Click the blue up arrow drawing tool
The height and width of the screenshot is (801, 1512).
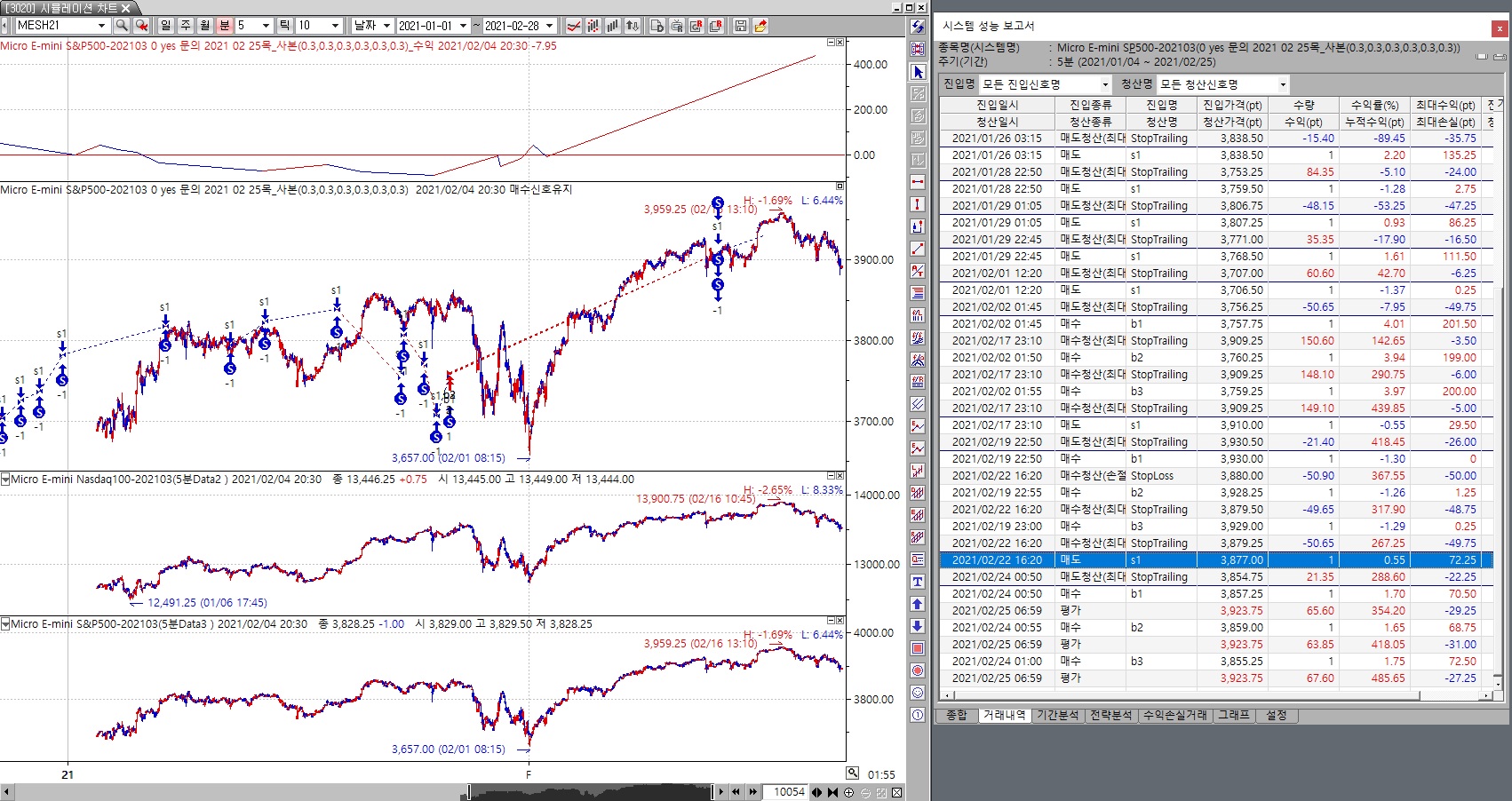918,604
